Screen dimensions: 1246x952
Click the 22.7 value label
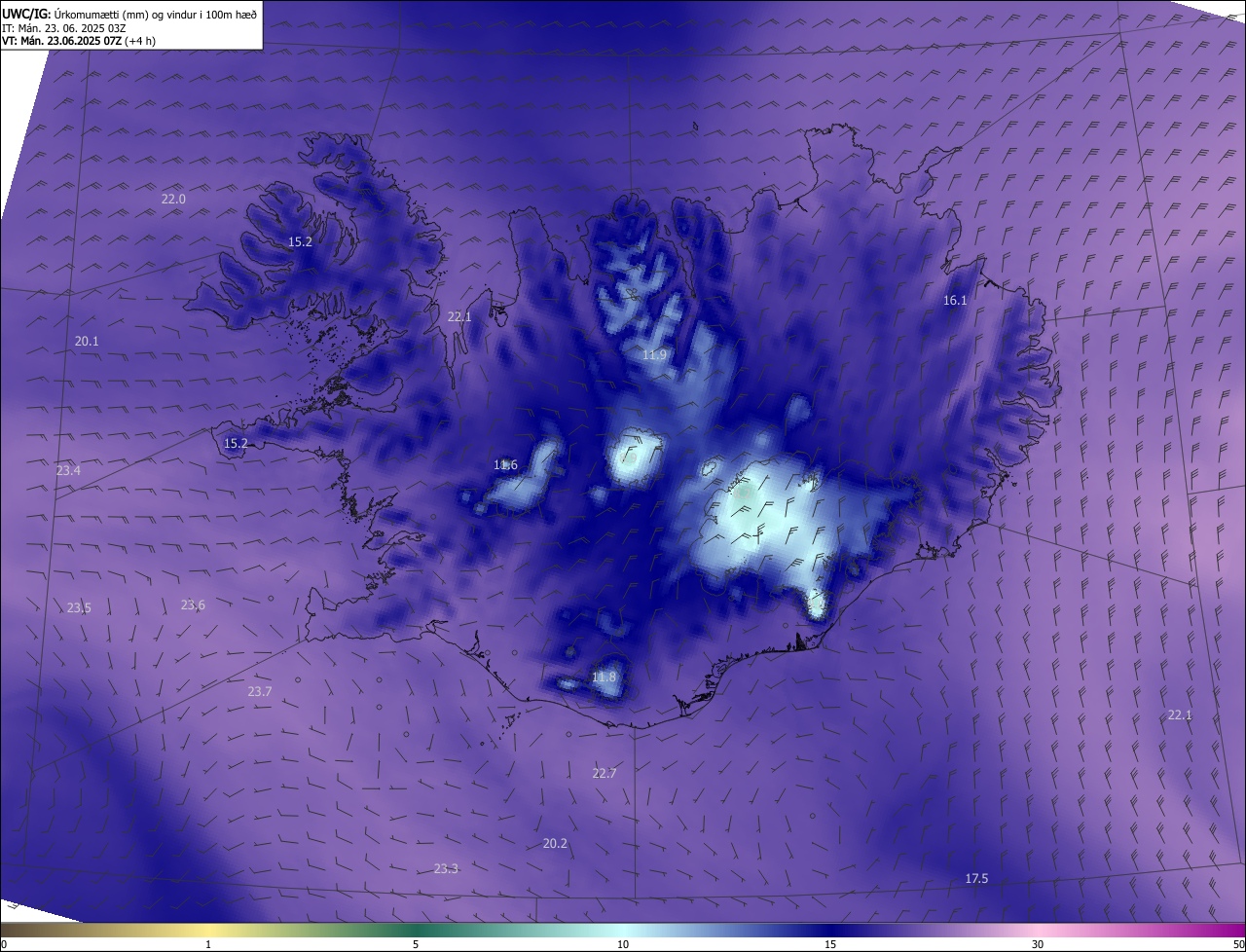click(605, 773)
